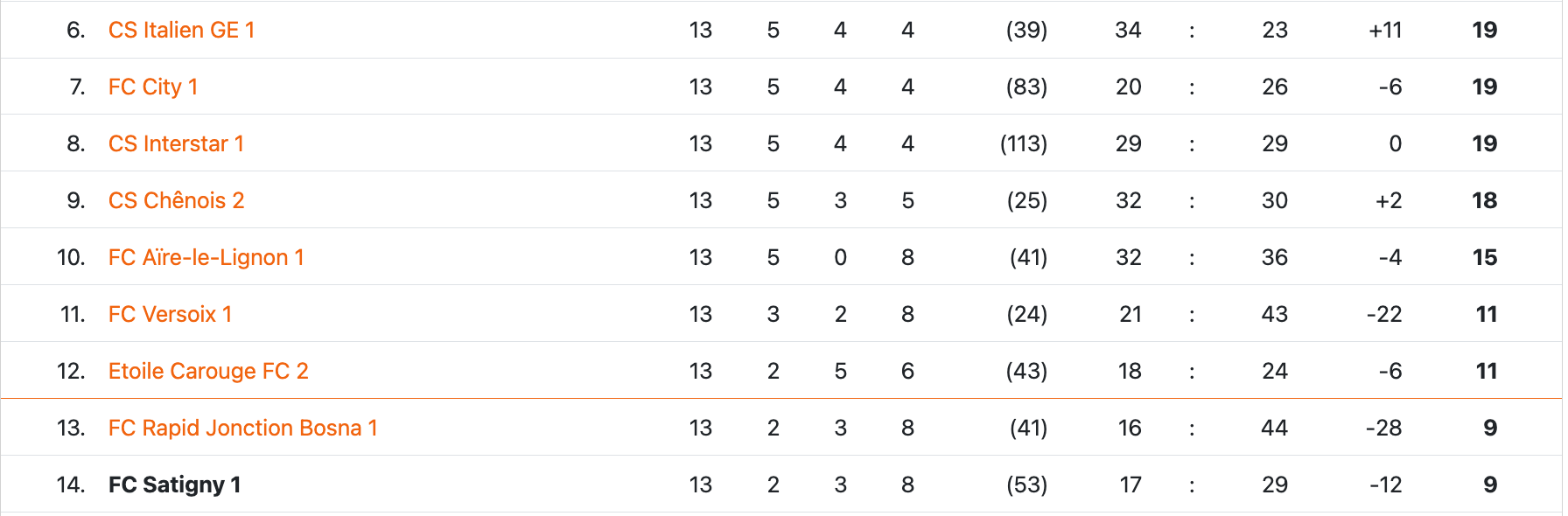Click rank number 14 beside FC Satigny

pos(71,485)
